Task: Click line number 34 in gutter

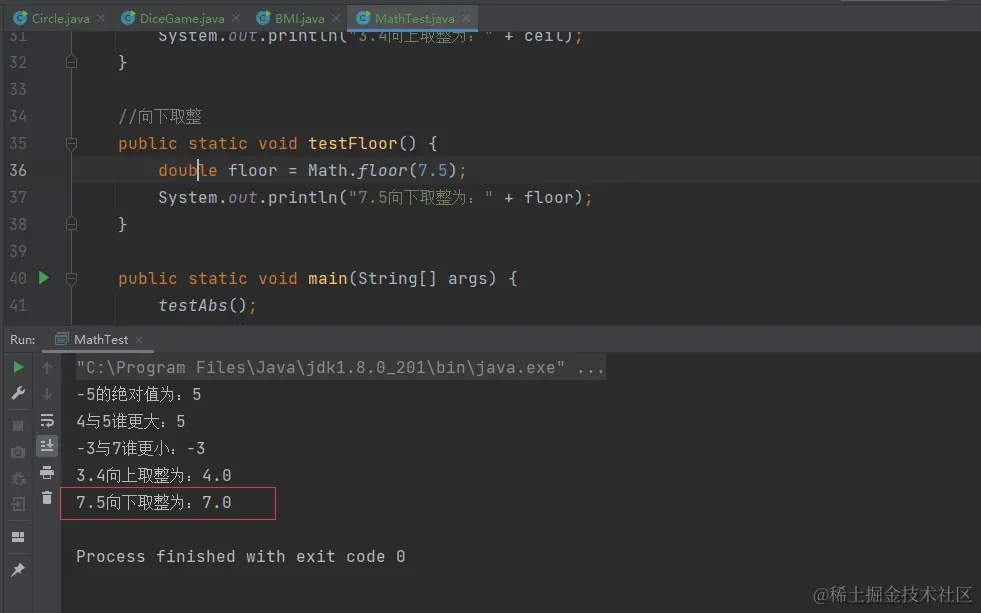Action: (x=18, y=116)
